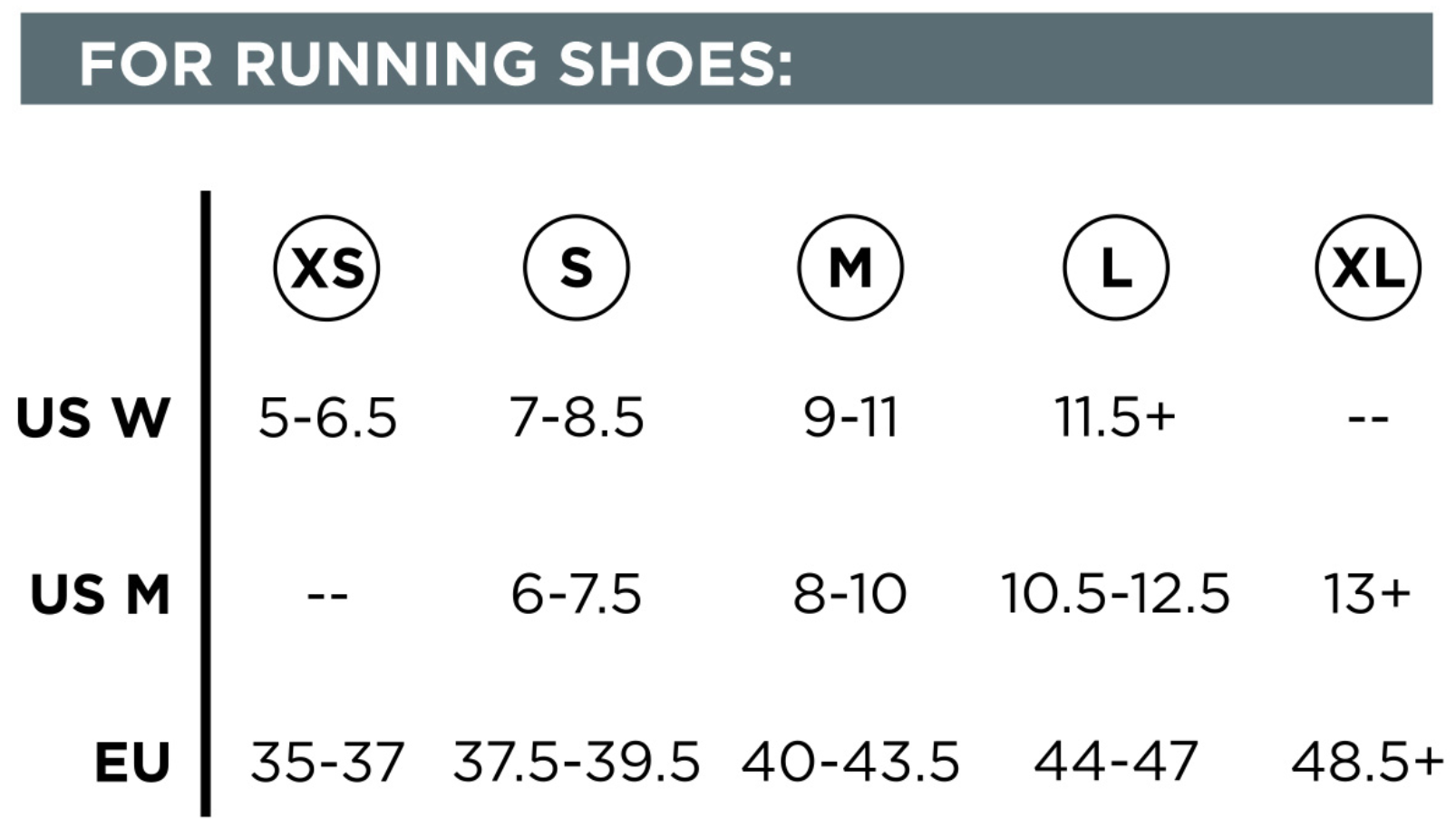Click the 9-11 women's size value
Image resolution: width=1456 pixels, height=827 pixels.
pyautogui.click(x=850, y=418)
